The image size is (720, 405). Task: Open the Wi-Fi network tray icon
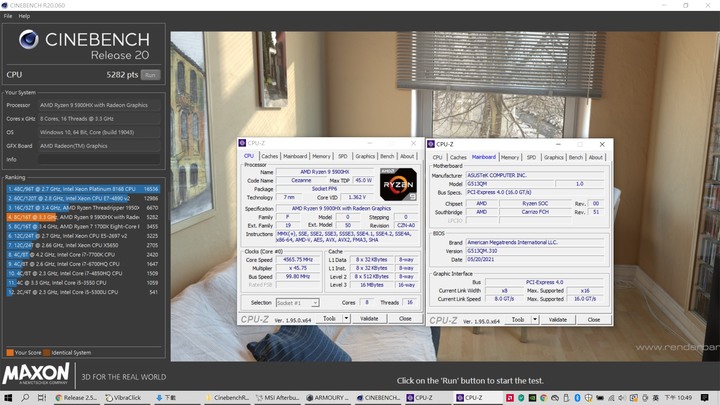tap(611, 398)
